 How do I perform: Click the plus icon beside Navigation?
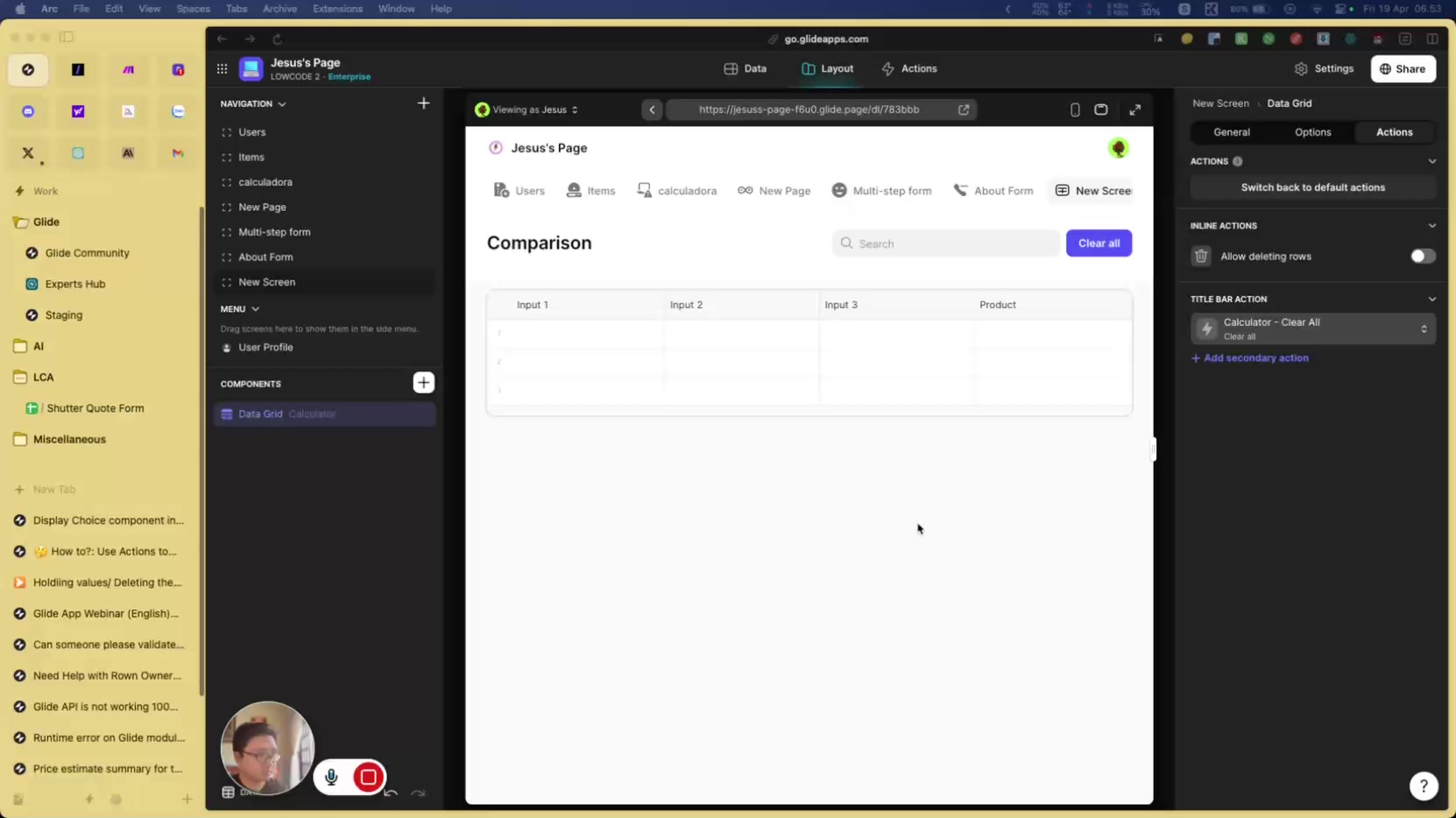tap(423, 103)
